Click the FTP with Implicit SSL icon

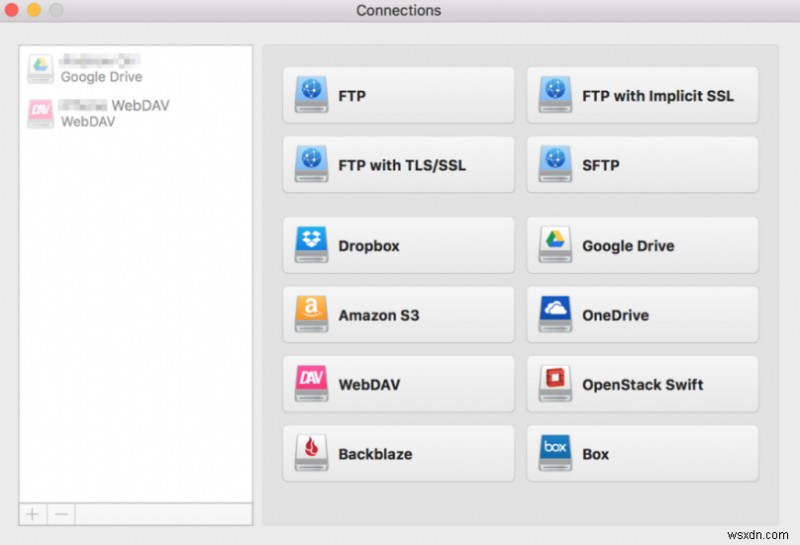(555, 94)
